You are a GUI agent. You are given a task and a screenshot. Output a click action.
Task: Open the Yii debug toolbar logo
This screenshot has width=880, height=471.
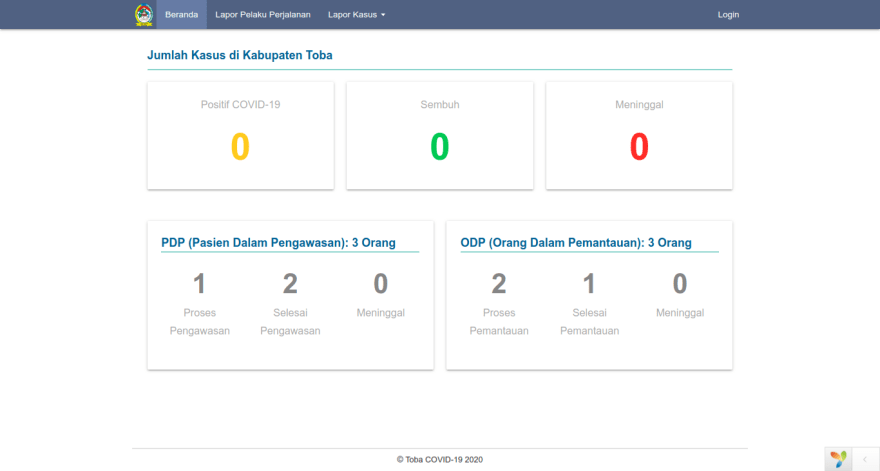pyautogui.click(x=838, y=459)
